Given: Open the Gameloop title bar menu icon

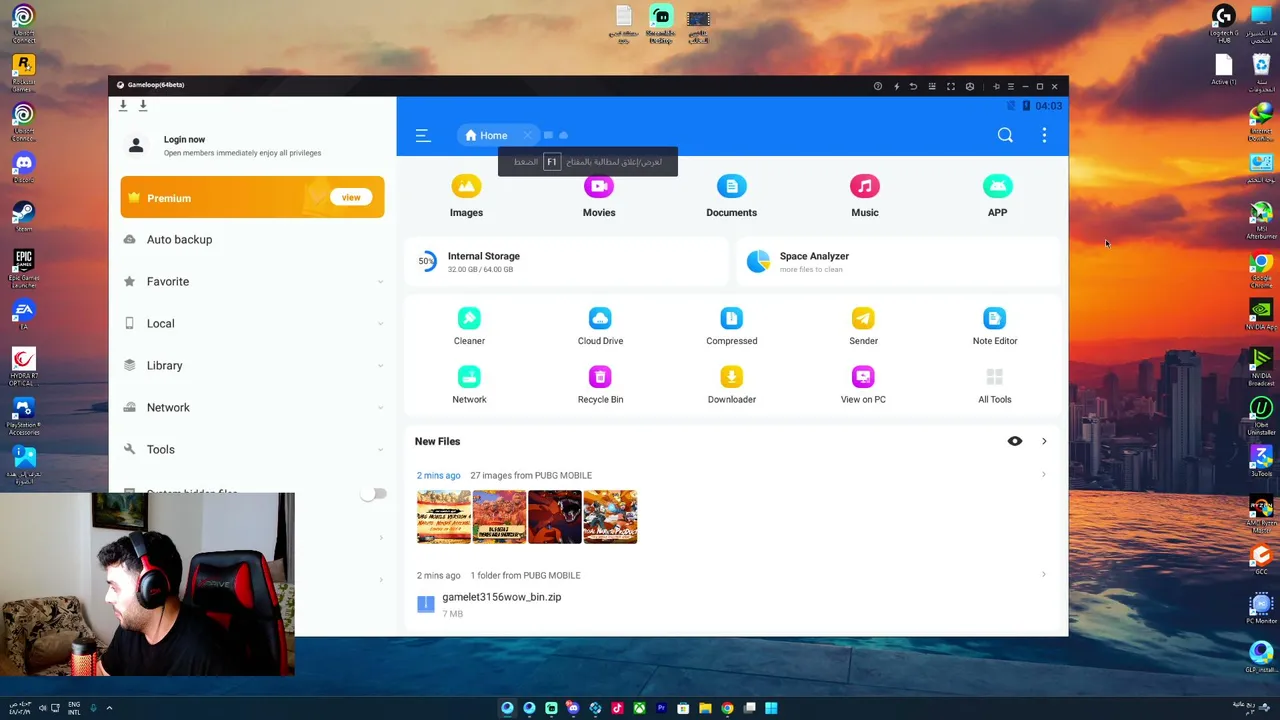Looking at the screenshot, I should tap(1010, 86).
